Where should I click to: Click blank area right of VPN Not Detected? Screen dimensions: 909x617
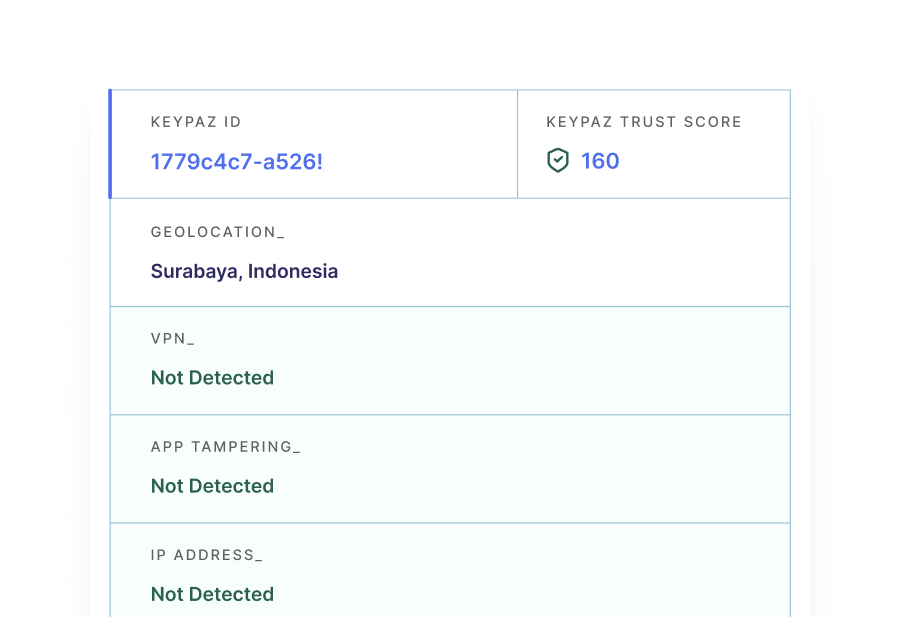click(530, 378)
